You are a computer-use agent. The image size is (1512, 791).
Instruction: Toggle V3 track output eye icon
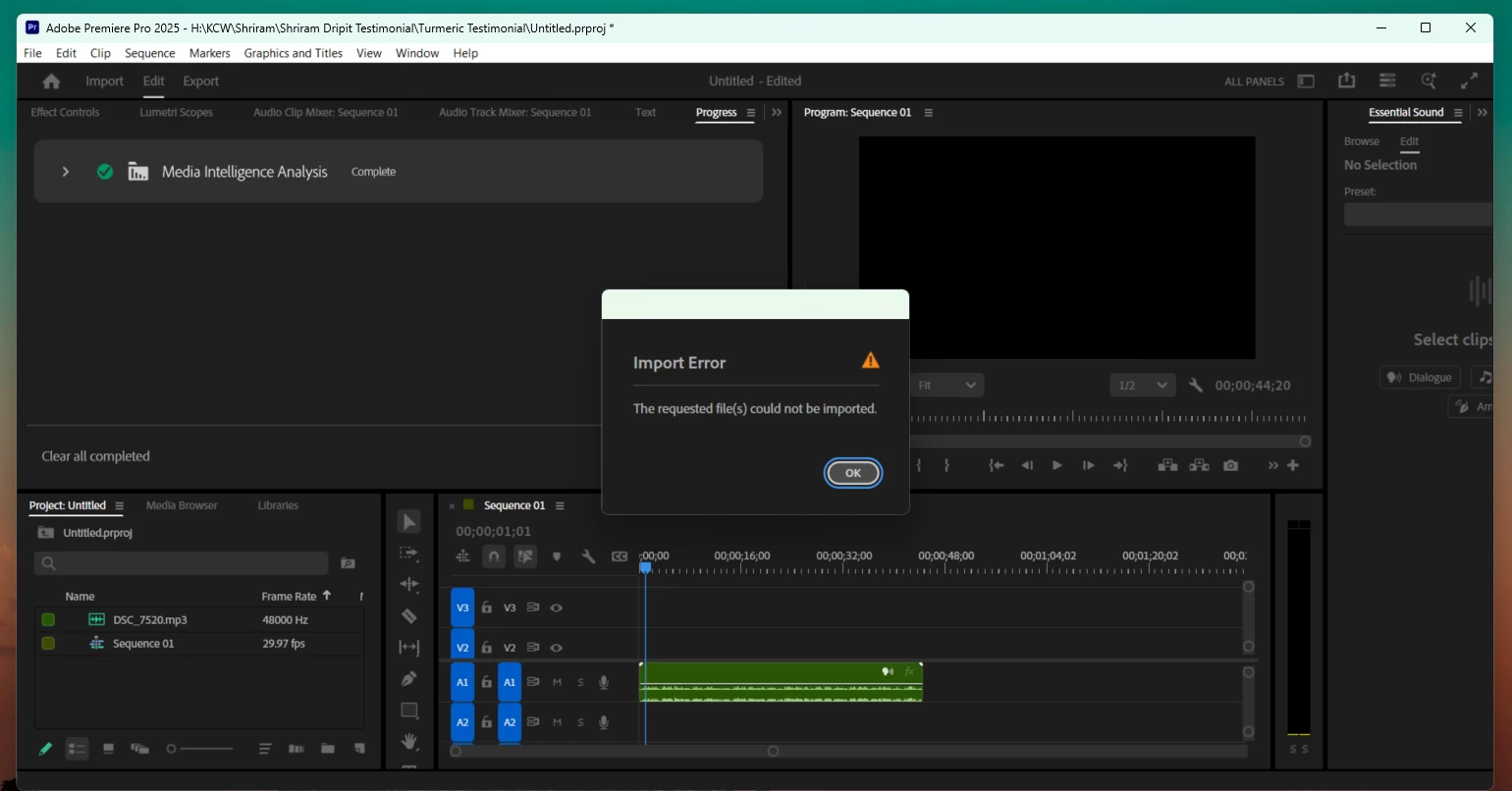[557, 607]
